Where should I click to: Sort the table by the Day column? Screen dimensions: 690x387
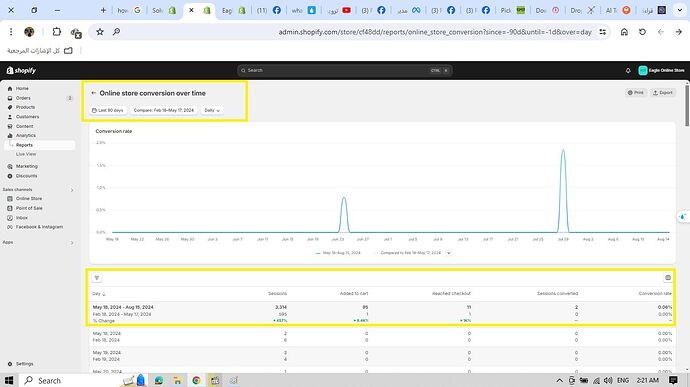pyautogui.click(x=99, y=294)
